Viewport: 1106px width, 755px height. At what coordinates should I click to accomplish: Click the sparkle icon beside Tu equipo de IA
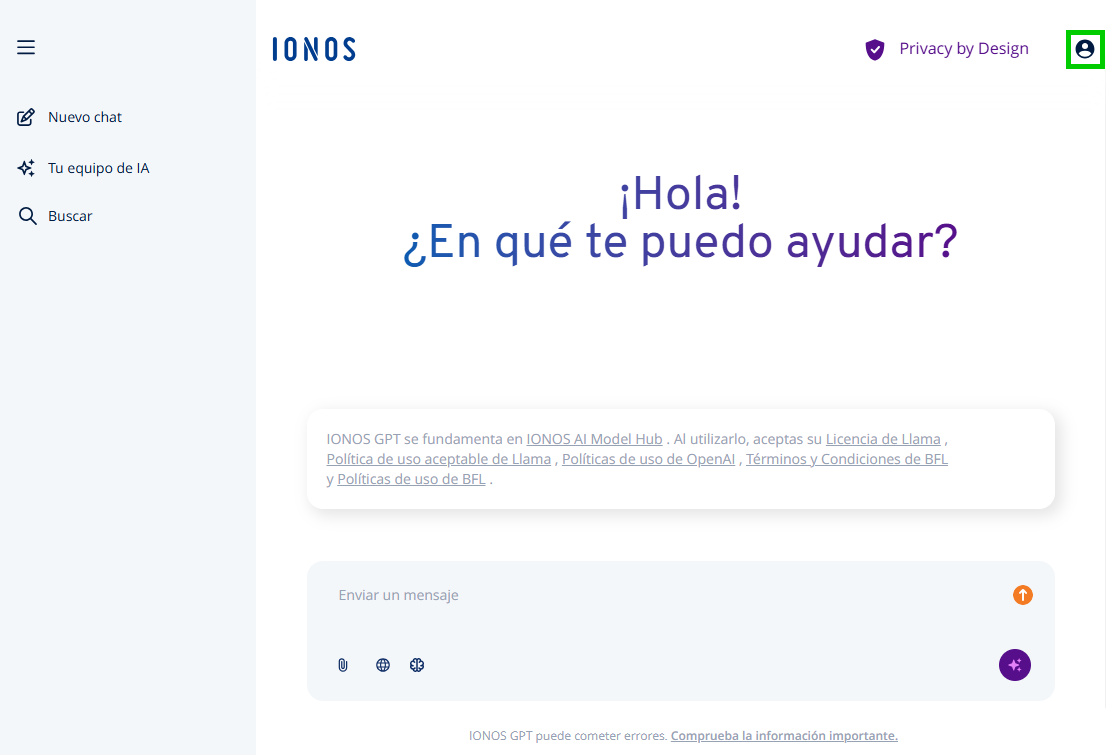click(26, 168)
